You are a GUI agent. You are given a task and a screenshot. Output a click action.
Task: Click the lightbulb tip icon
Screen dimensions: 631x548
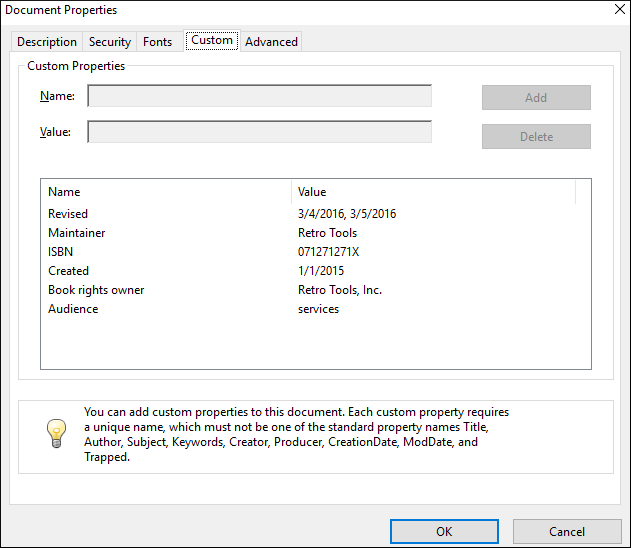(56, 433)
